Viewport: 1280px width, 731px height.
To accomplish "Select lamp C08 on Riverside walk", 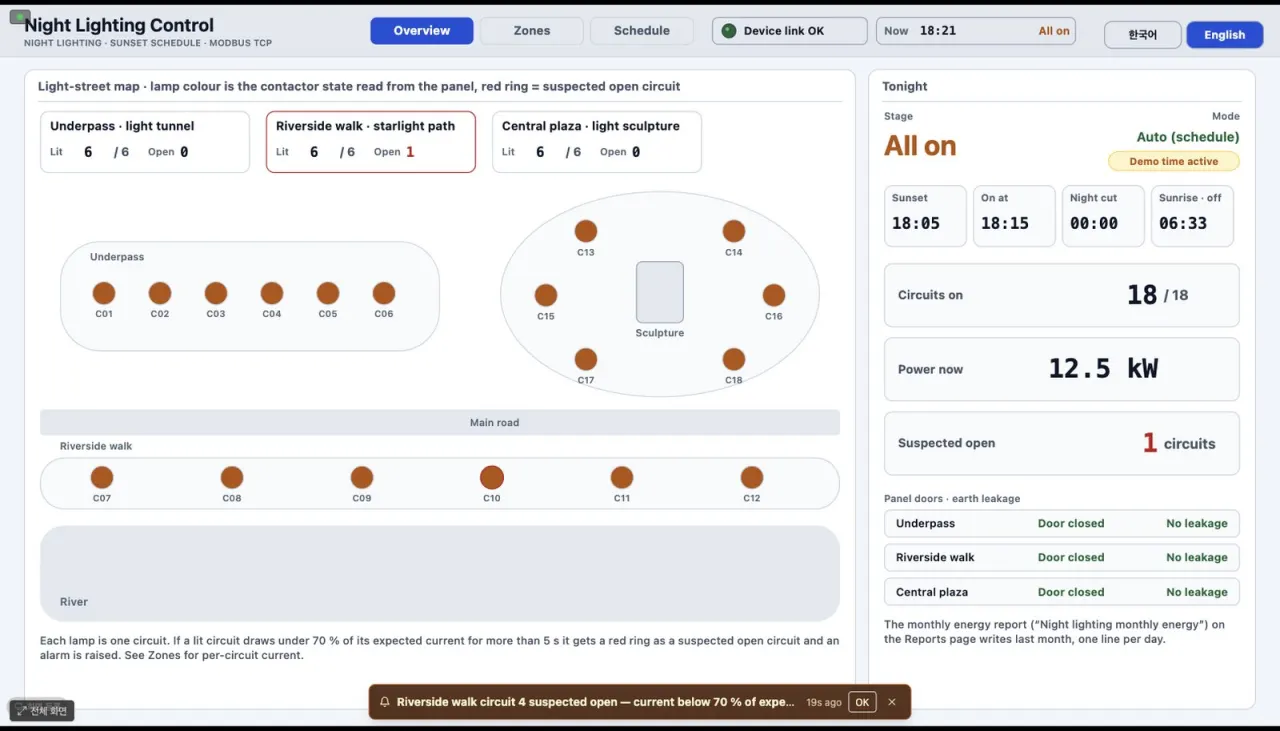I will pos(232,477).
